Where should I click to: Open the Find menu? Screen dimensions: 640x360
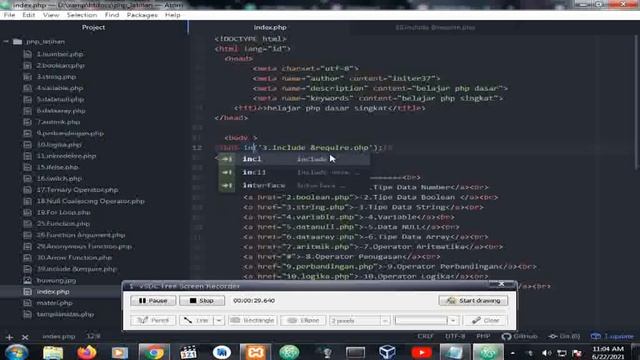click(x=112, y=15)
